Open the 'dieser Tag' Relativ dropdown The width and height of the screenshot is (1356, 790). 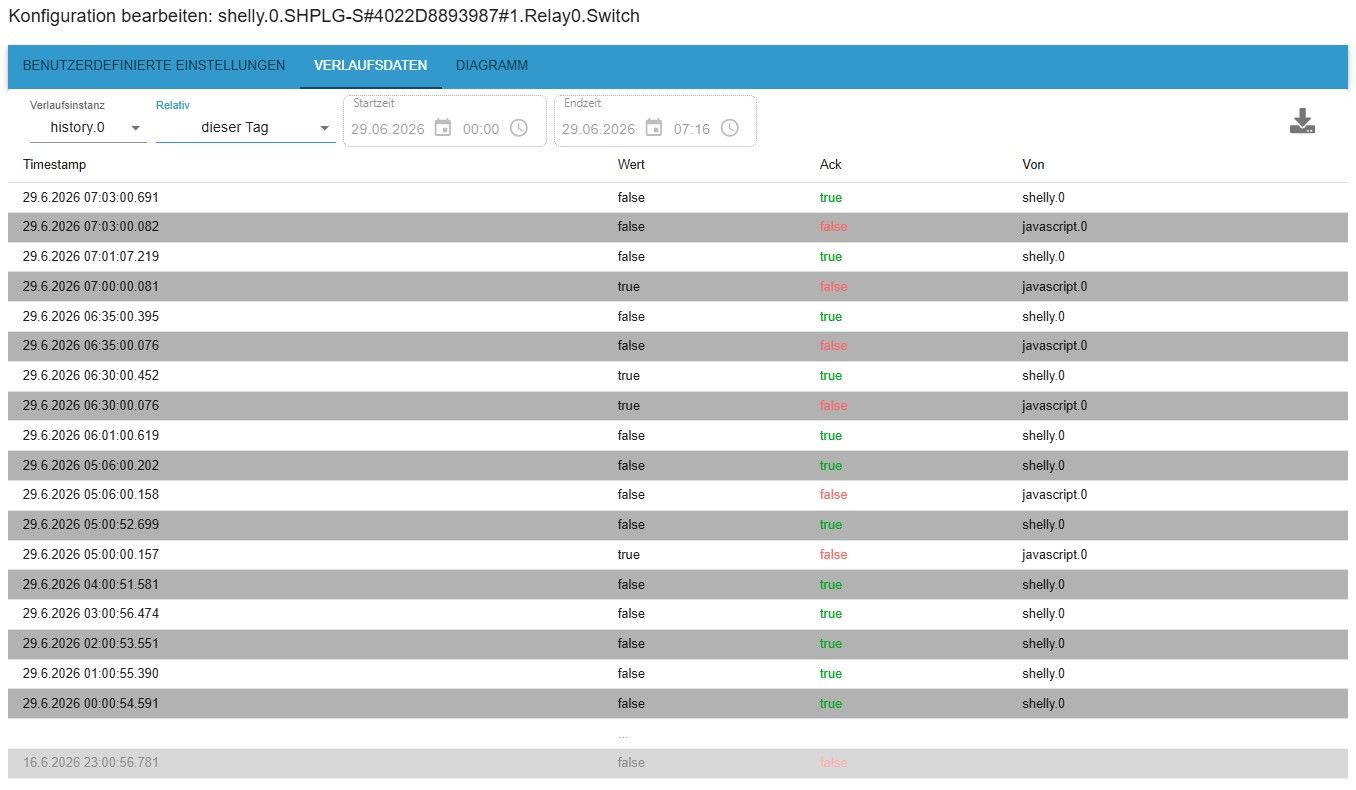click(245, 128)
